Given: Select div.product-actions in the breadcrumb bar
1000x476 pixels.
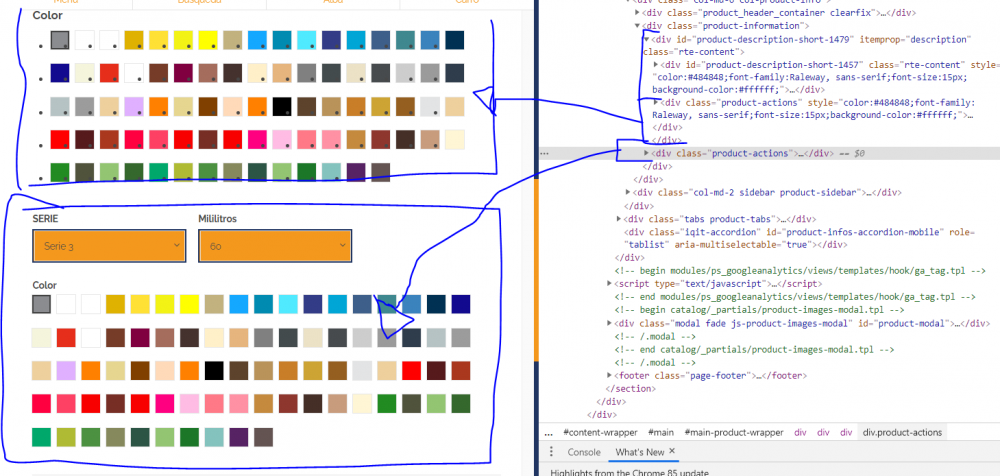Looking at the screenshot, I should [x=902, y=433].
